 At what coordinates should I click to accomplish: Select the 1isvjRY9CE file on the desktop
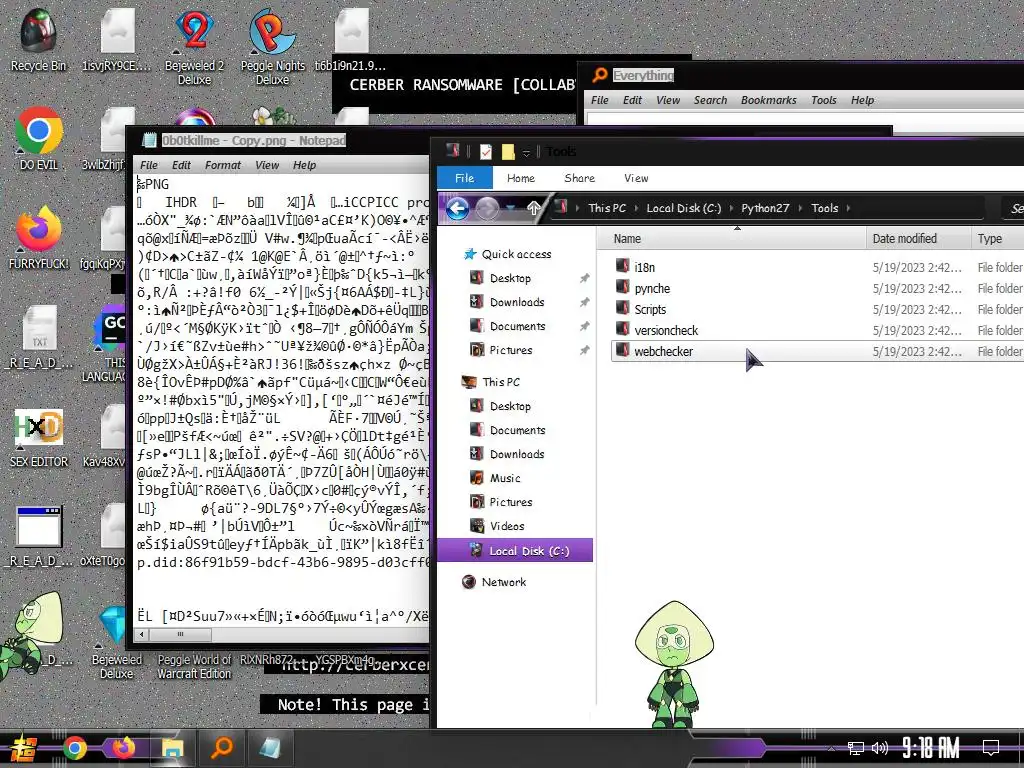point(117,40)
